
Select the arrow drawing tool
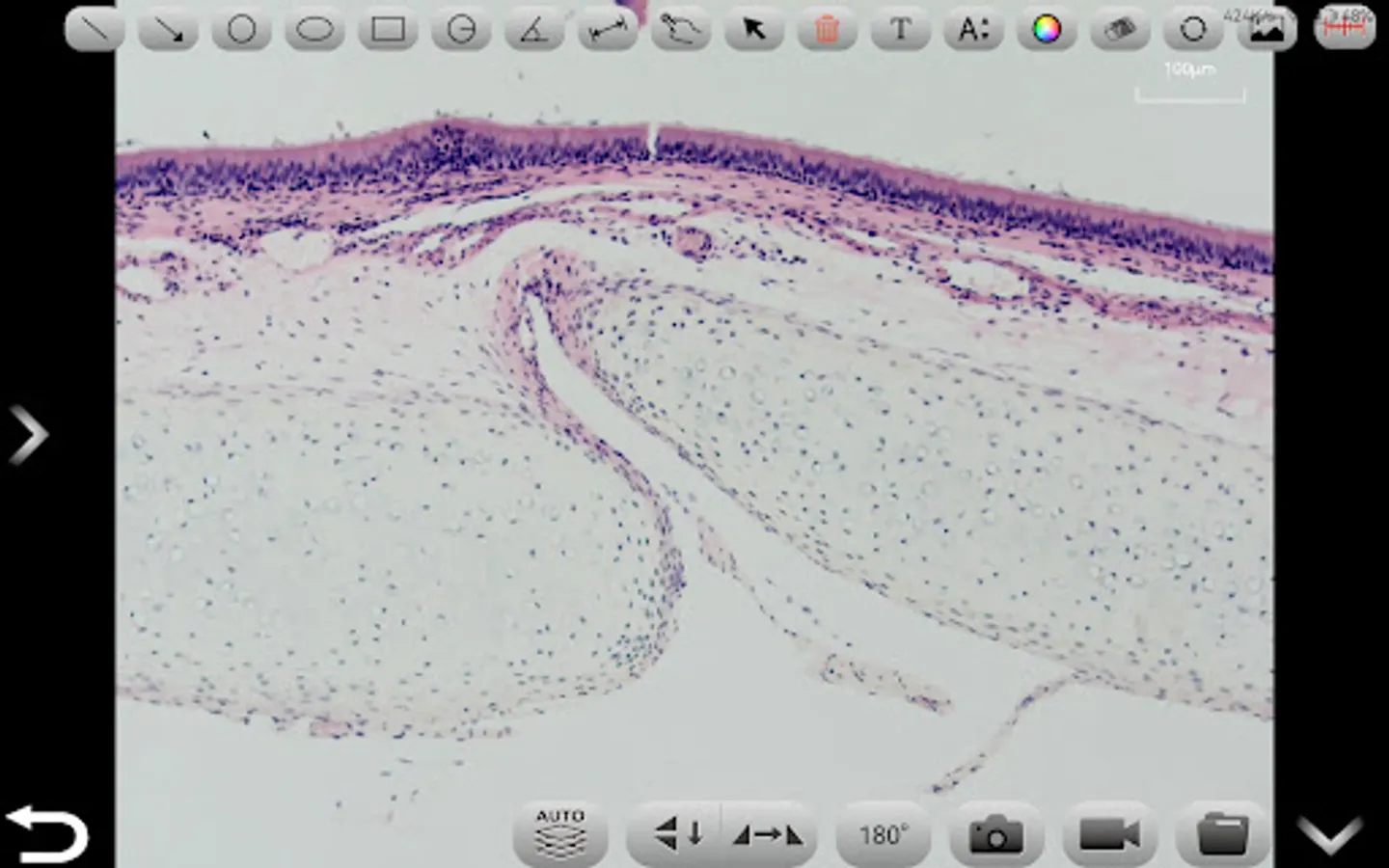pyautogui.click(x=168, y=29)
